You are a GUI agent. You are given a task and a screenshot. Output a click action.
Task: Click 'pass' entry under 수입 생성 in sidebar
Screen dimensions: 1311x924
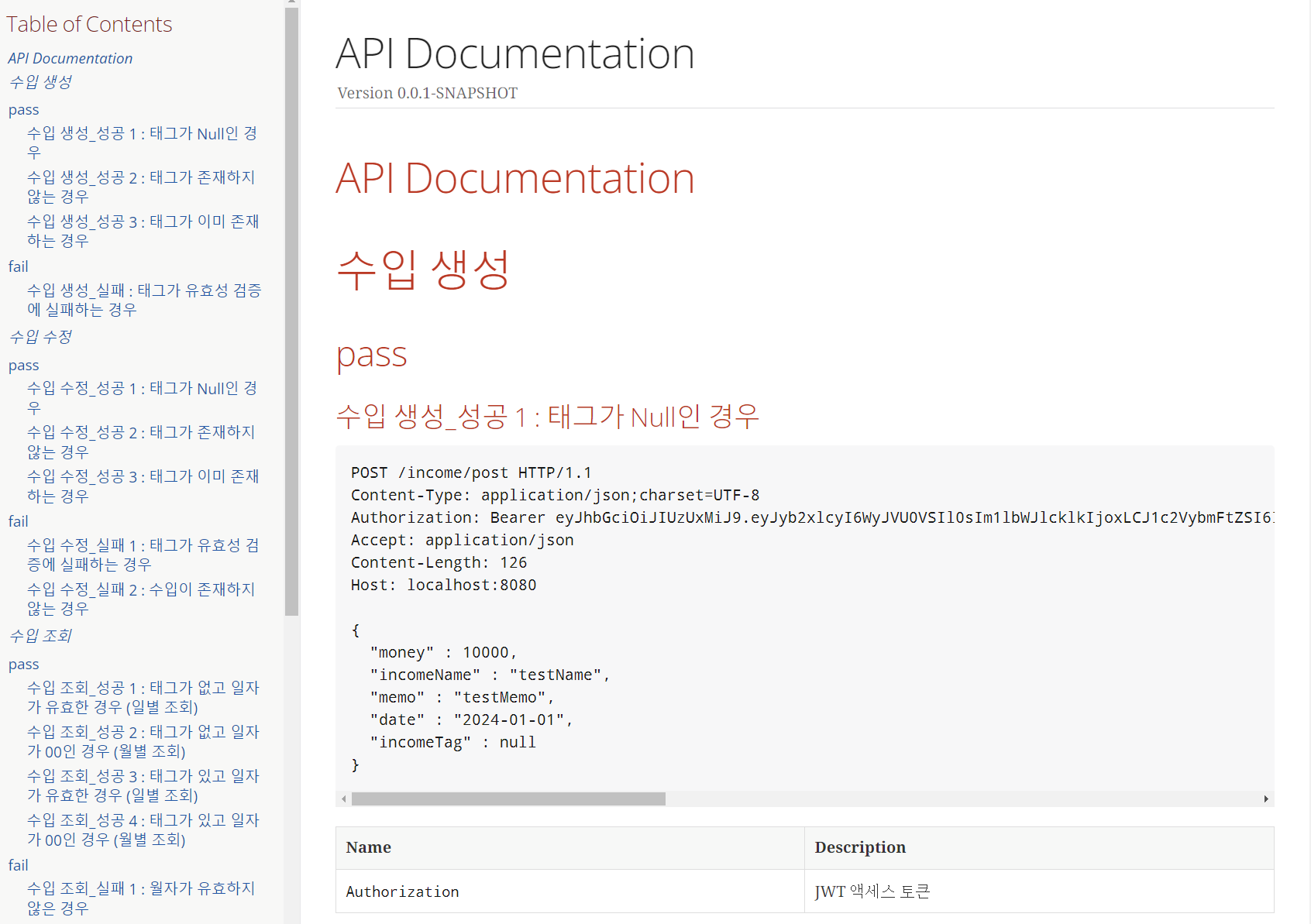(23, 110)
